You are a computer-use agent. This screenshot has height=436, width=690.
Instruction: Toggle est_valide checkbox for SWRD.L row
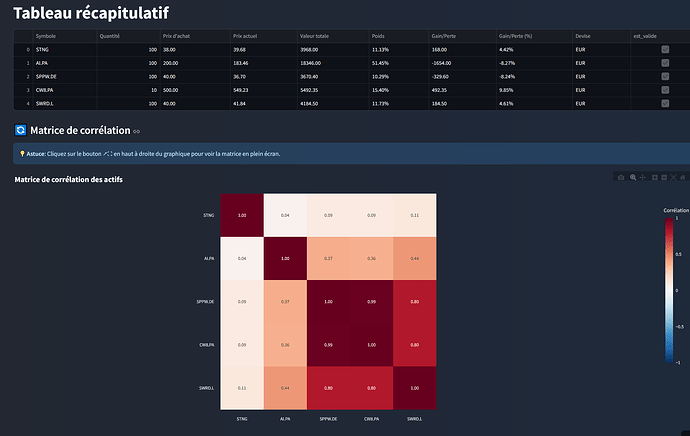665,103
